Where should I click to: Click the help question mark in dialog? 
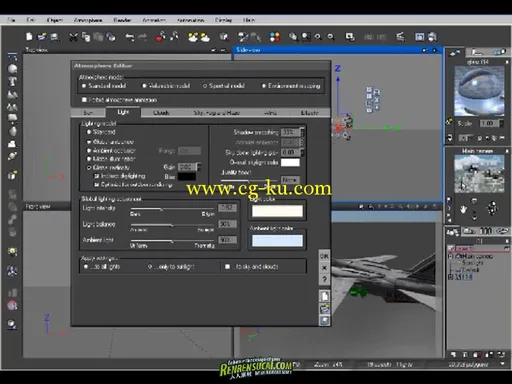coord(324,279)
